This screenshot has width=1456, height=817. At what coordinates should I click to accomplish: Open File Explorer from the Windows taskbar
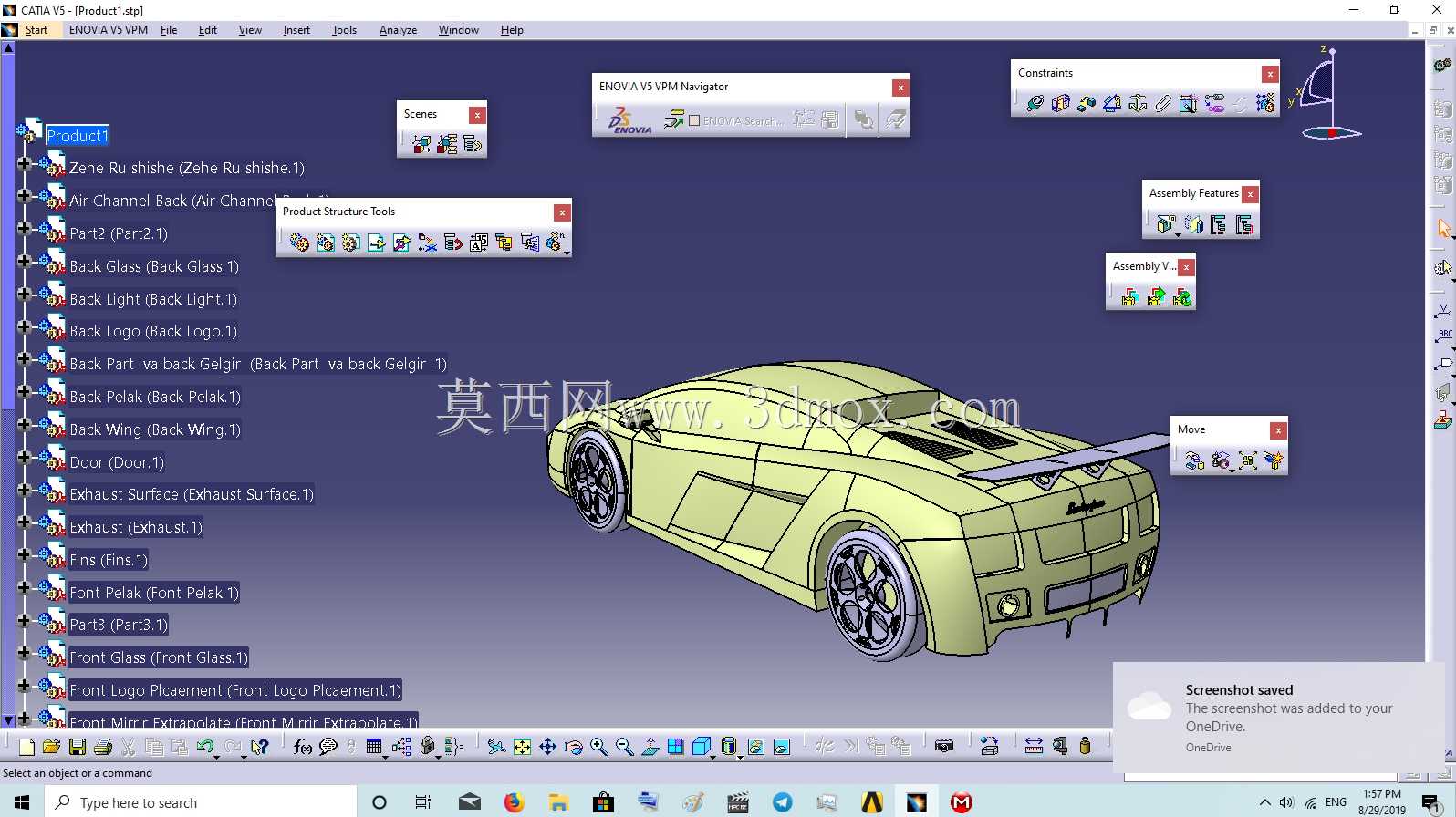coord(558,802)
